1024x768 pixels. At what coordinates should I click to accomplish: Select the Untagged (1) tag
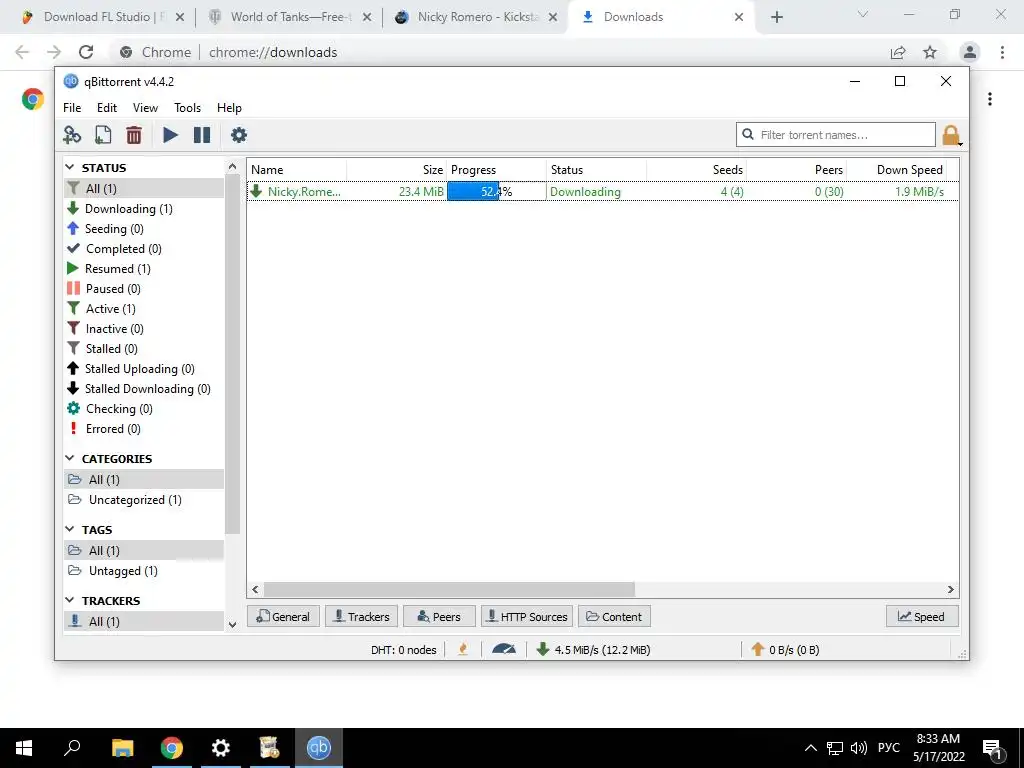pos(144,571)
